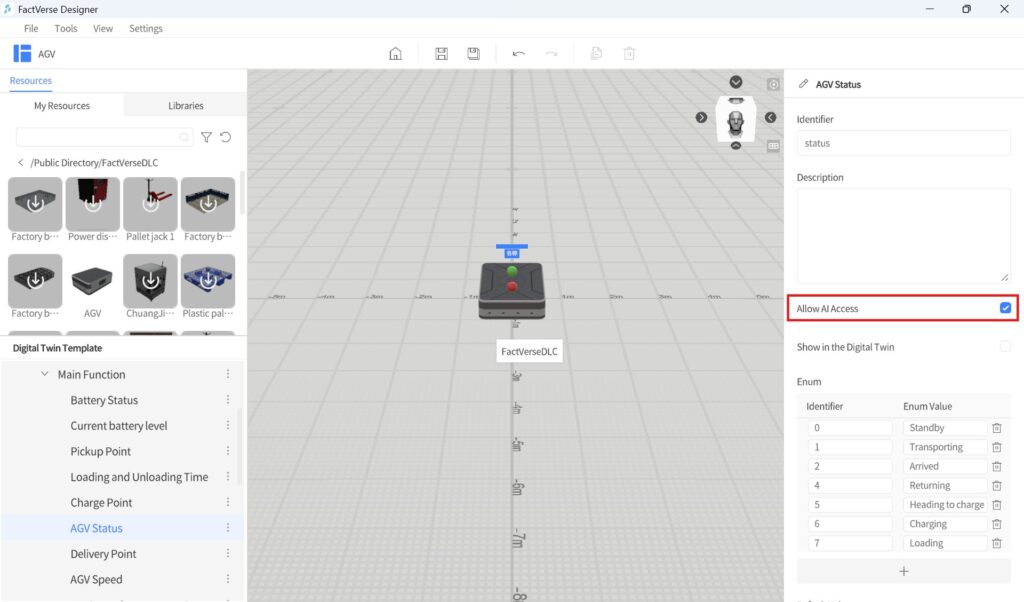Viewport: 1024px width, 602px height.
Task: Open the resource filter funnel icon
Action: (206, 137)
